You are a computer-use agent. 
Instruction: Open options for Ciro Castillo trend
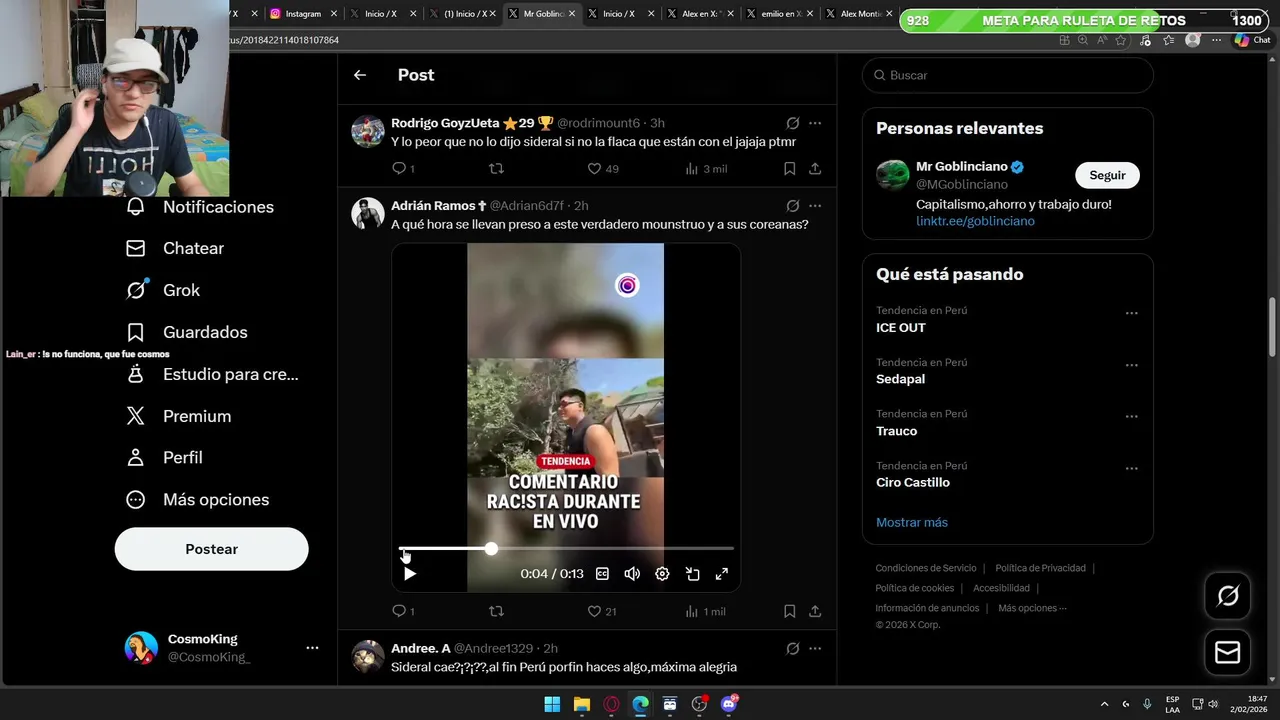point(1132,468)
